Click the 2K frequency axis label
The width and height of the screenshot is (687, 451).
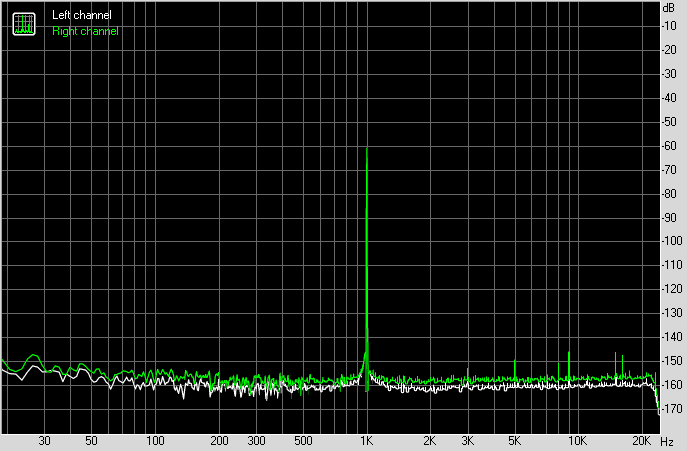(429, 440)
